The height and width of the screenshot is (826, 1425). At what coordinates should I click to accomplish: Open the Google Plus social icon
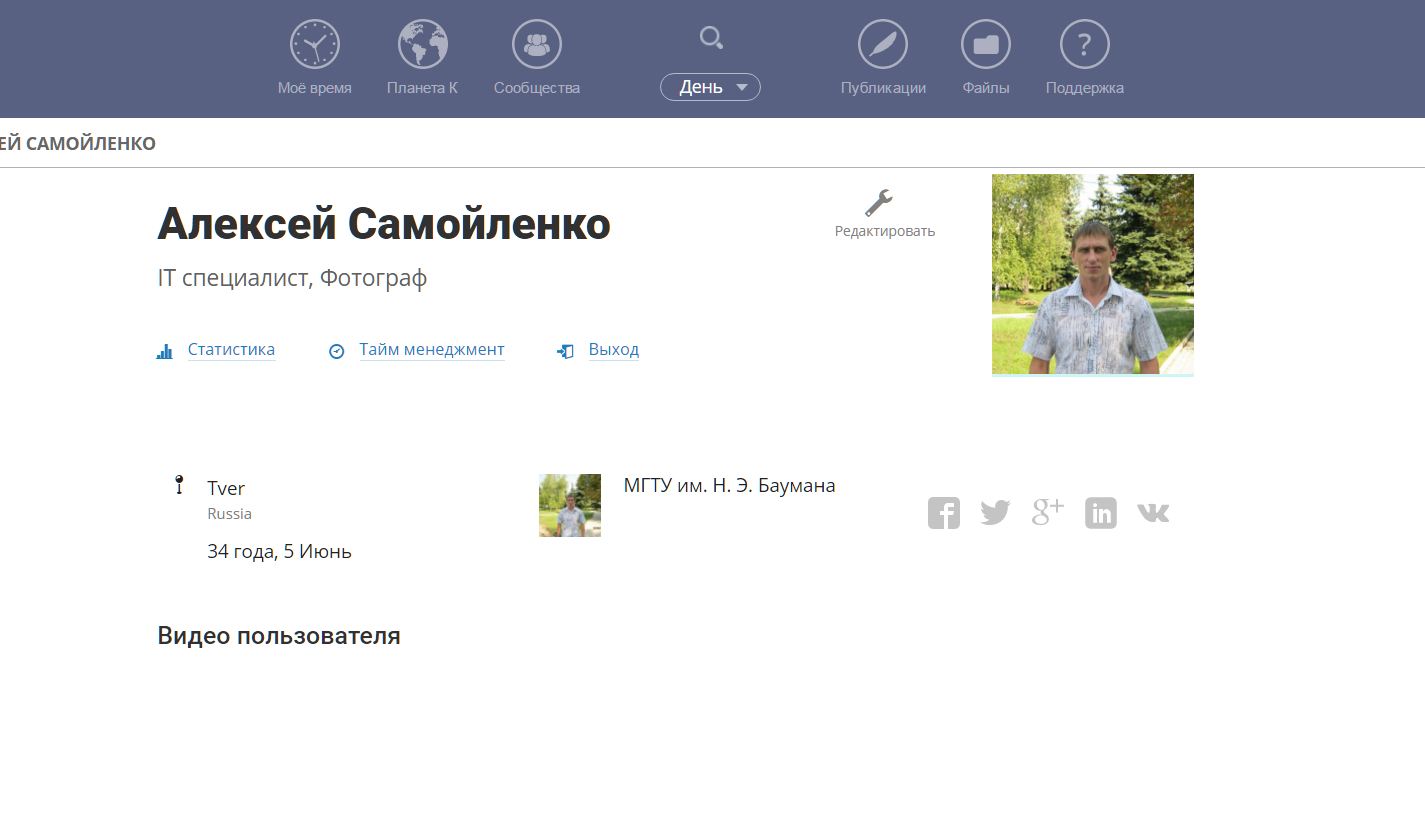(1047, 511)
